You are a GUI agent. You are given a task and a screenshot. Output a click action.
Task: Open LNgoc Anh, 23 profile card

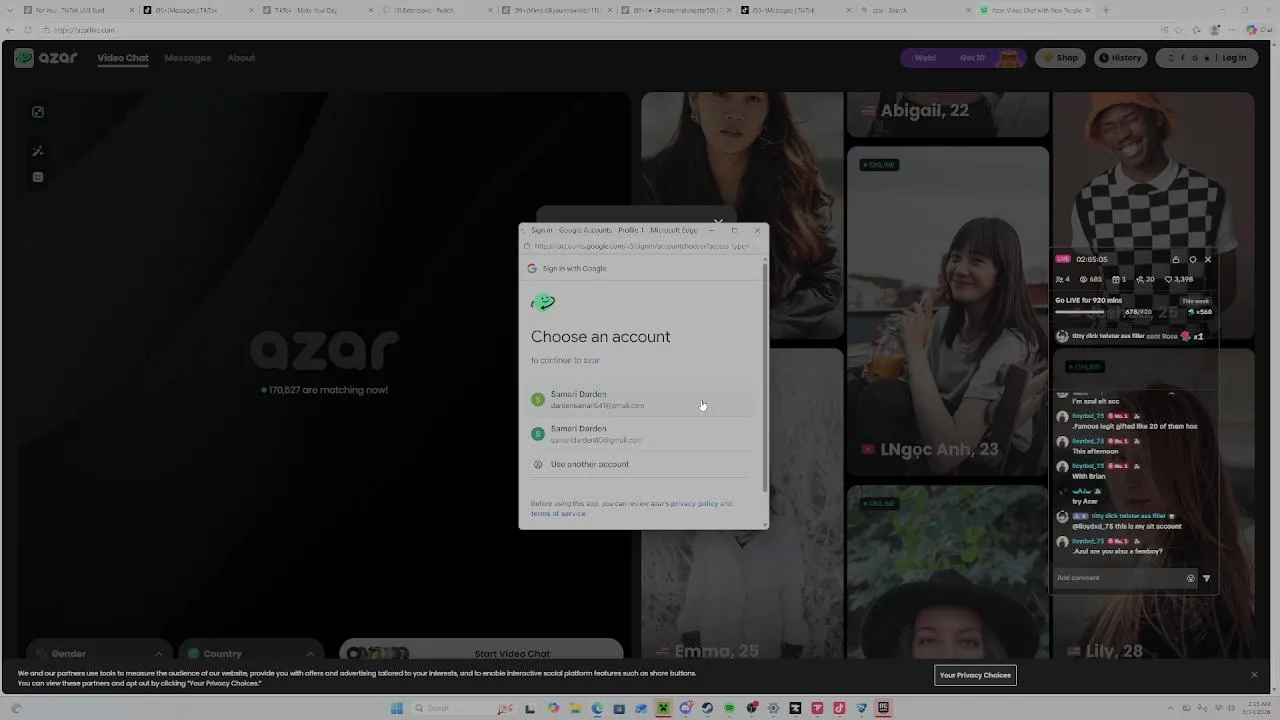(x=947, y=312)
